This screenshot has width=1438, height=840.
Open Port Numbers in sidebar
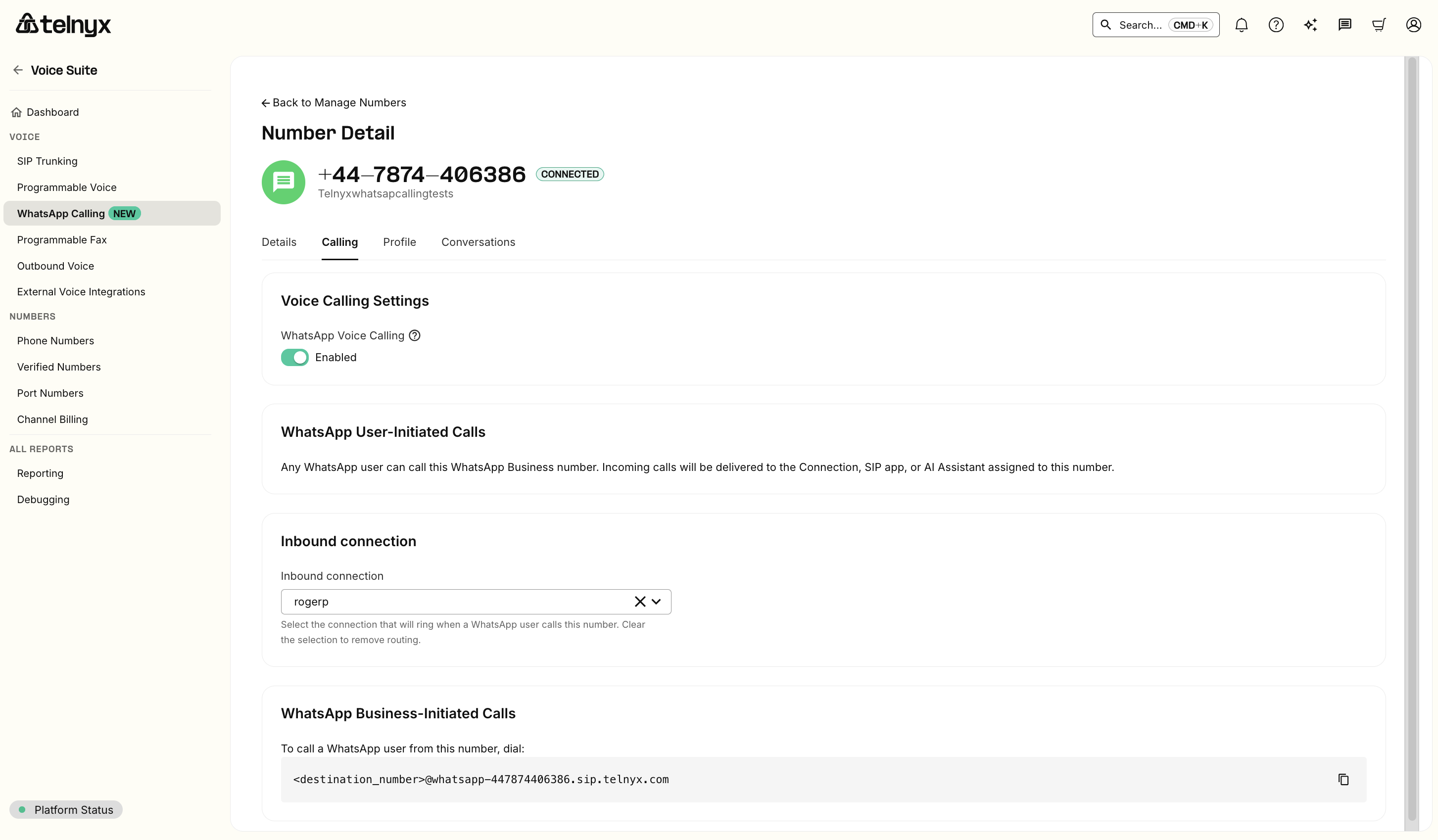[50, 393]
